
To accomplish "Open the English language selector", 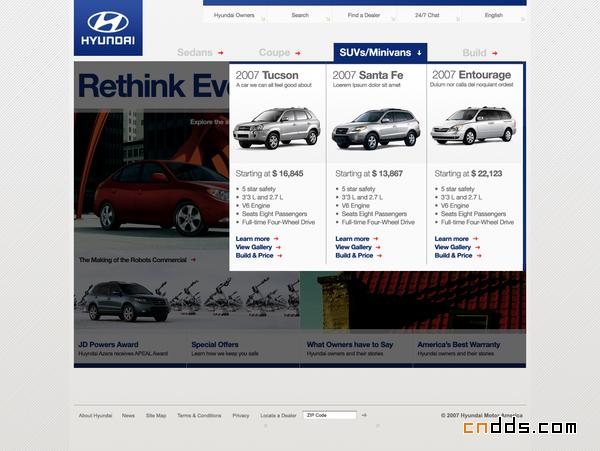I will (494, 15).
